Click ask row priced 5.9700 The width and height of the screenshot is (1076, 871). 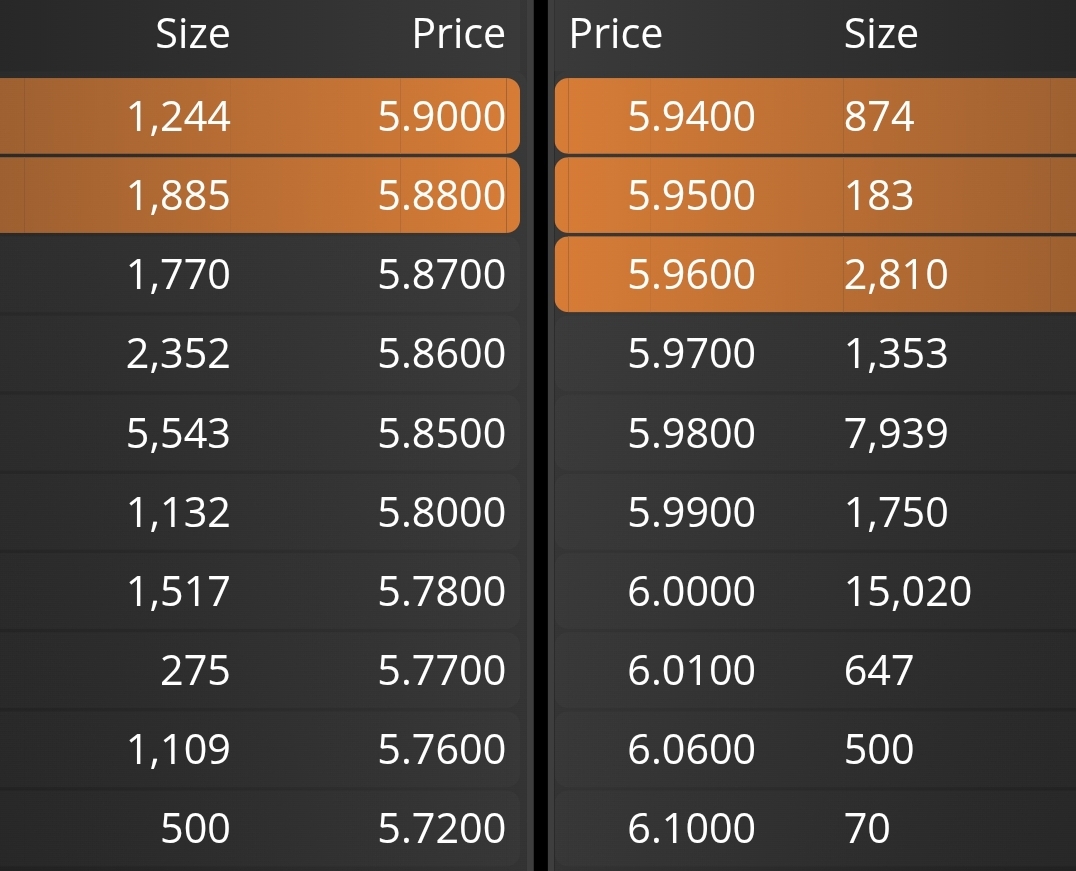tap(815, 353)
